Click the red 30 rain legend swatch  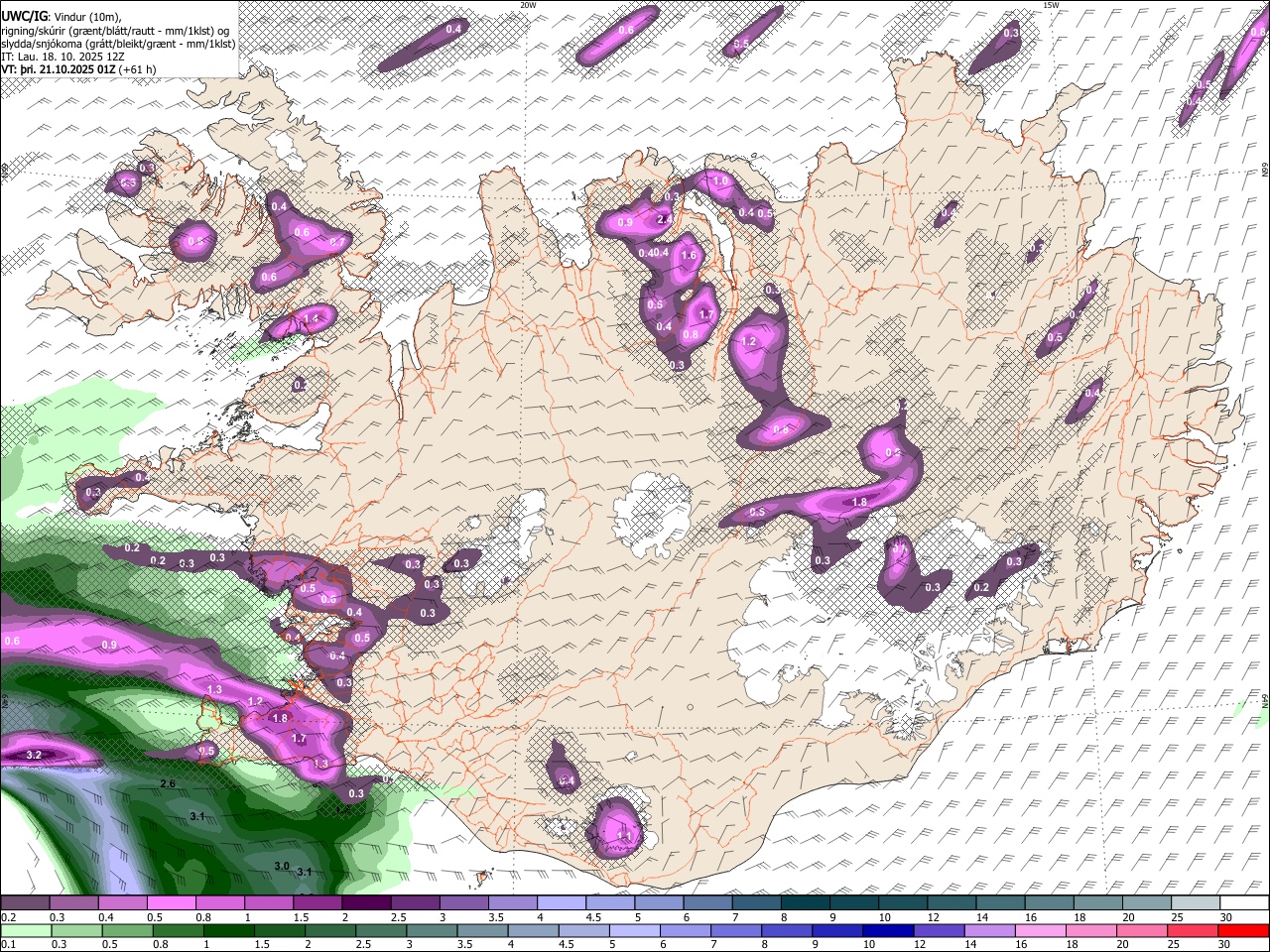1244,930
